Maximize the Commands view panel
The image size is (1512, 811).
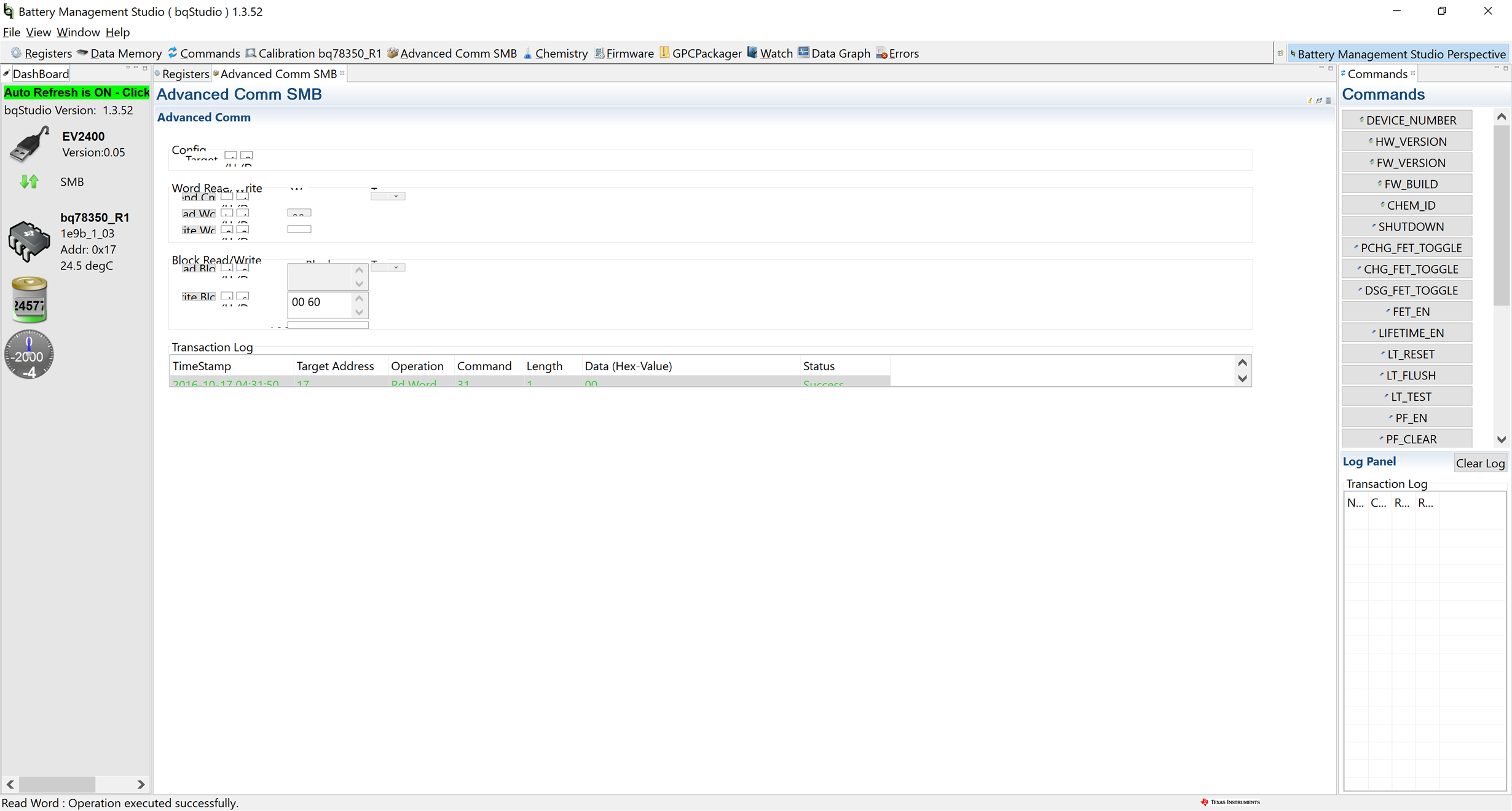pos(1505,68)
